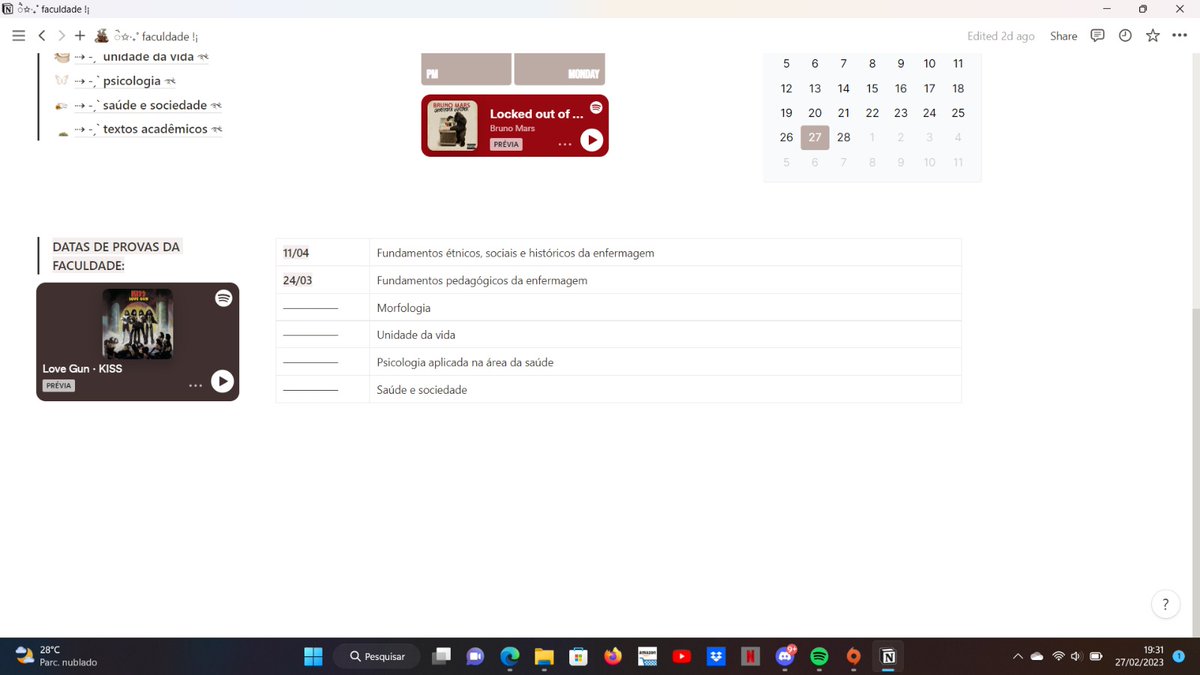This screenshot has width=1200, height=675.
Task: Click the Edited 2d ago label
Action: (1001, 36)
